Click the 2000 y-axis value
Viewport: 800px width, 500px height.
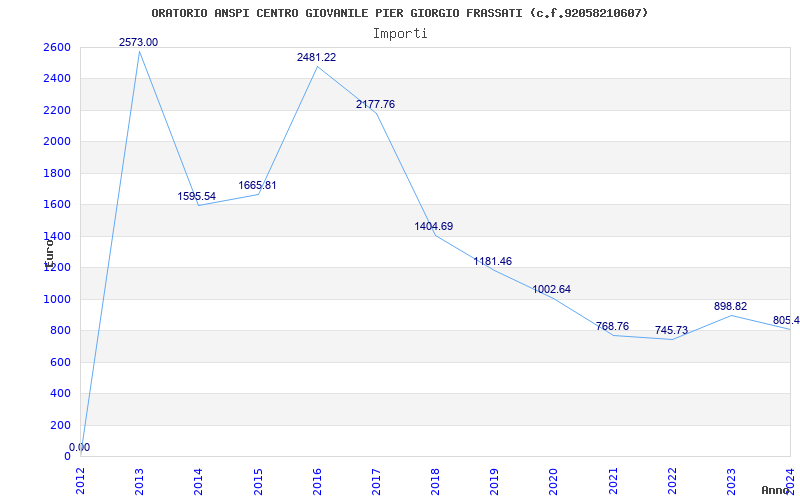pyautogui.click(x=57, y=142)
